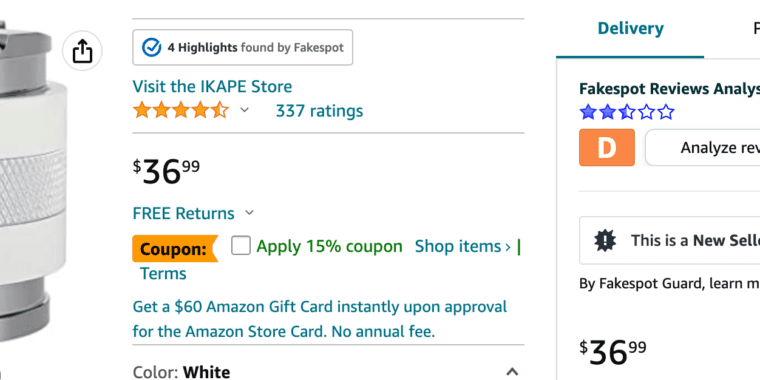Screen dimensions: 760x380
Task: Click Shop items link
Action: pyautogui.click(x=463, y=247)
